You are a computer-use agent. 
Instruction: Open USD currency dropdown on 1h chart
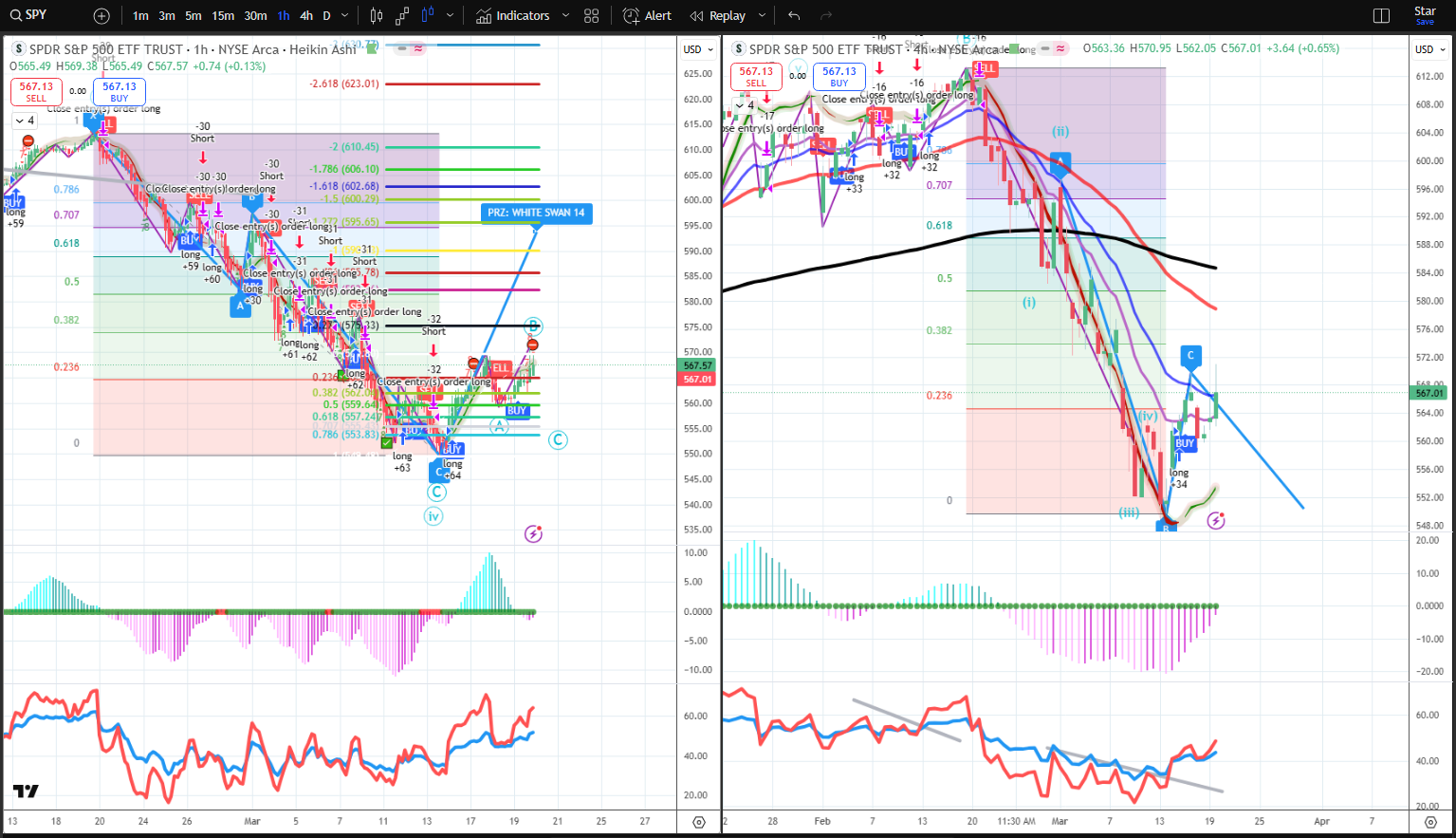point(698,49)
